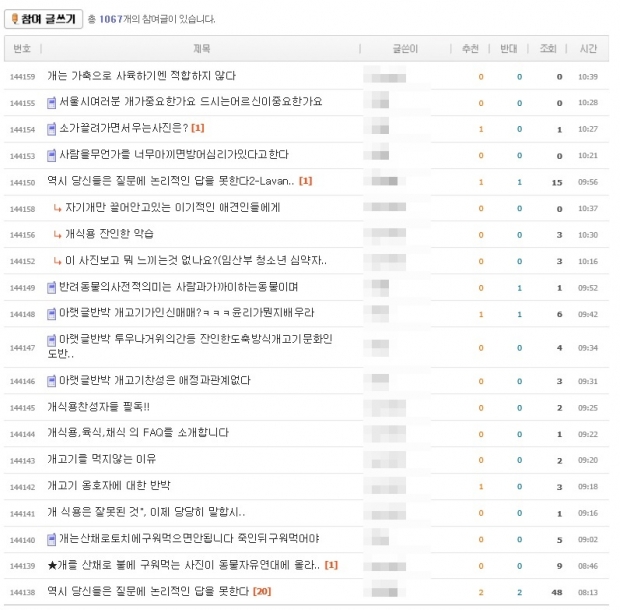Click mobile post icon in row 144140
The image size is (620, 610).
pyautogui.click(x=51, y=540)
